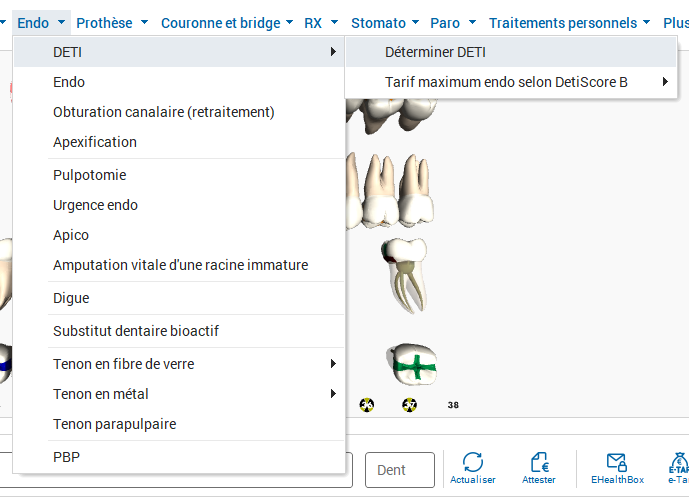Open the Traitements personnels dropdown

click(569, 23)
